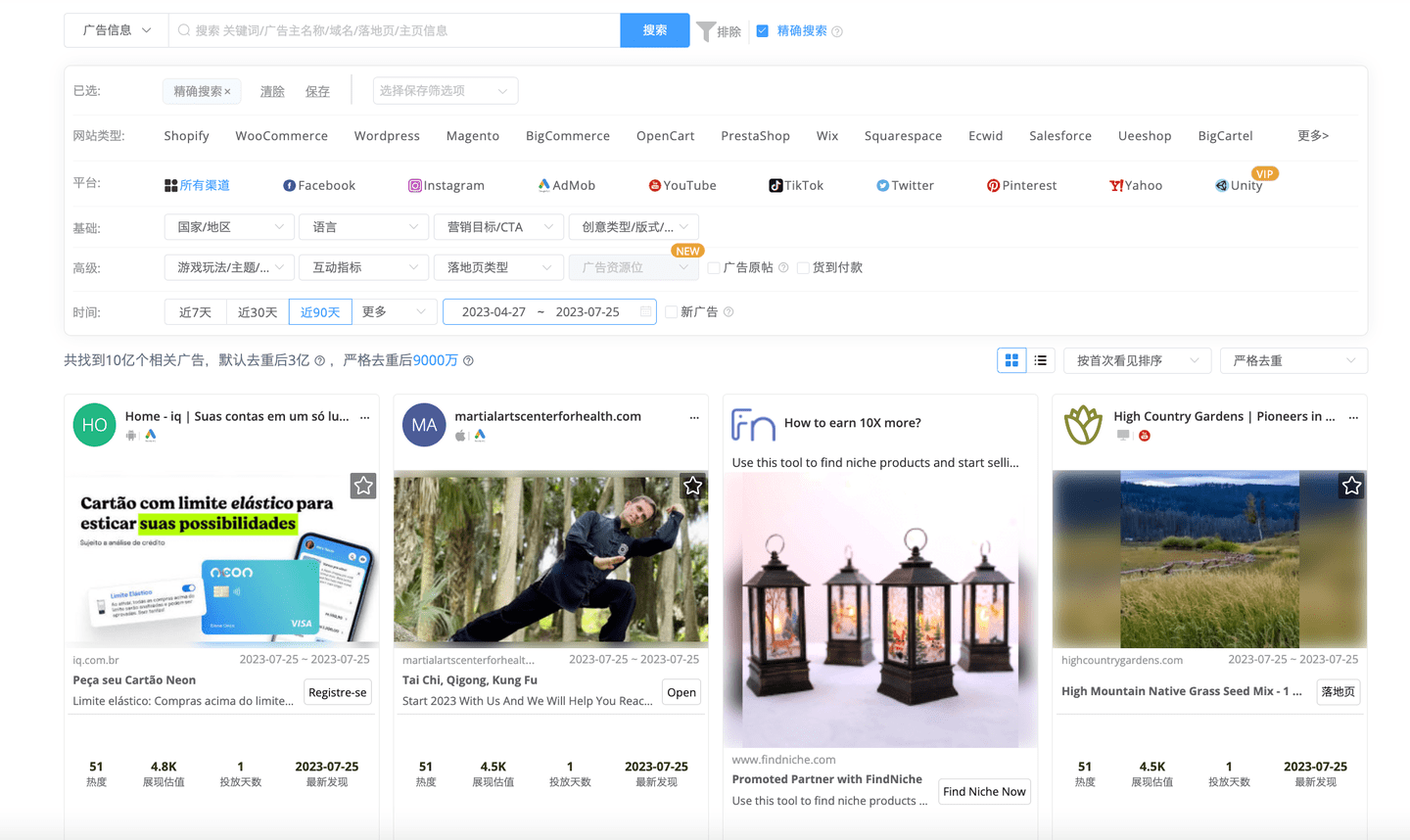Screen dimensions: 1410x840
Task: Remove the 精确搜索 tag with its x
Action: pos(227,92)
